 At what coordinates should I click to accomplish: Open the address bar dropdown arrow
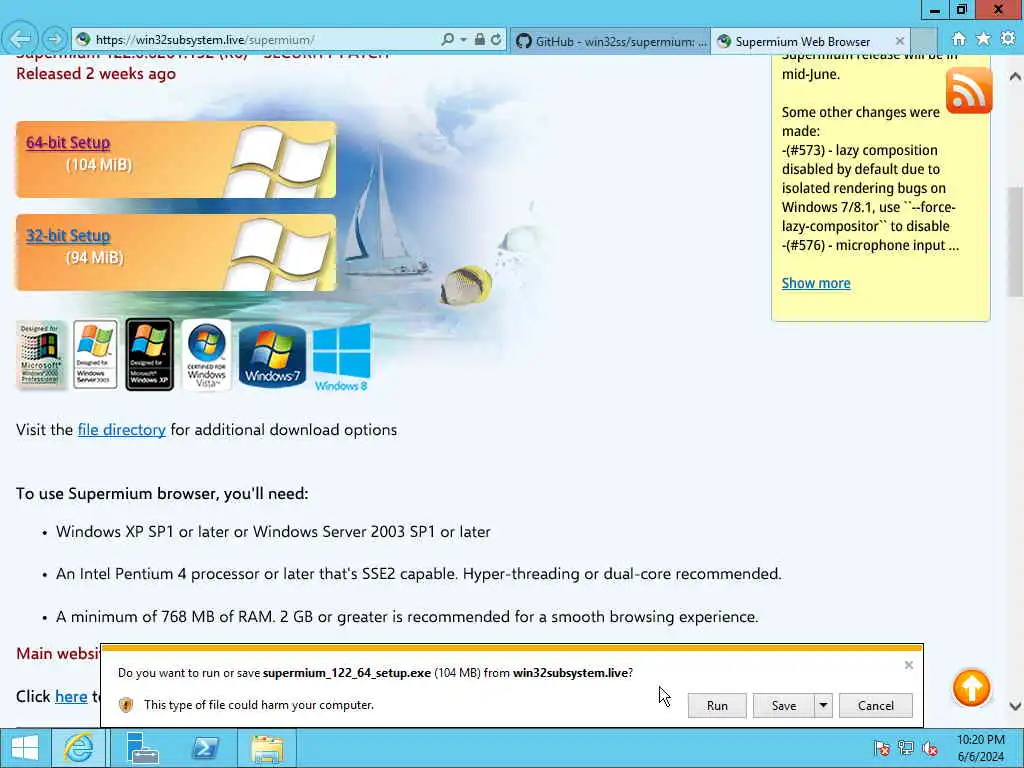click(x=463, y=40)
